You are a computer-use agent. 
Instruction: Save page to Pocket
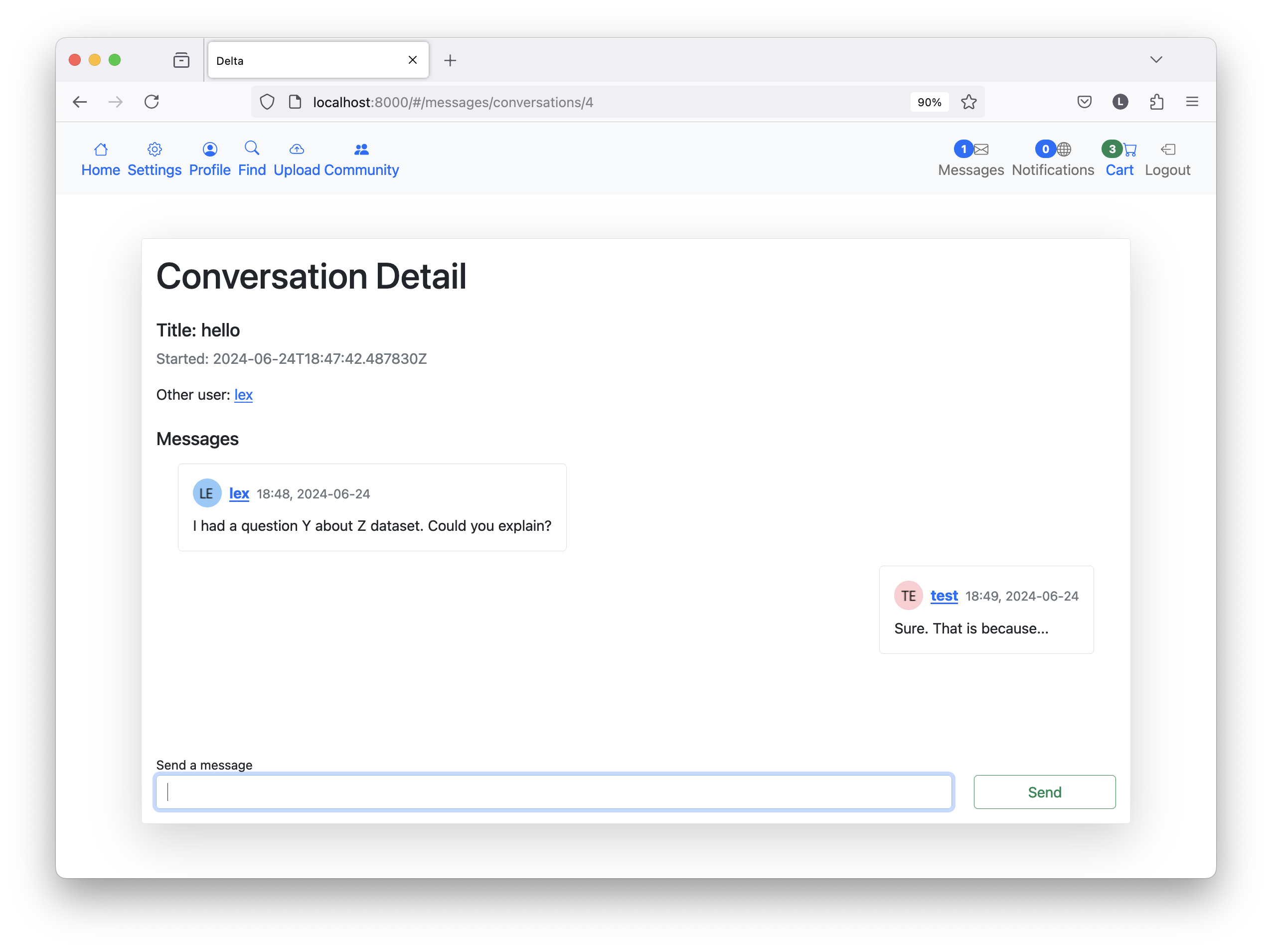click(1085, 102)
